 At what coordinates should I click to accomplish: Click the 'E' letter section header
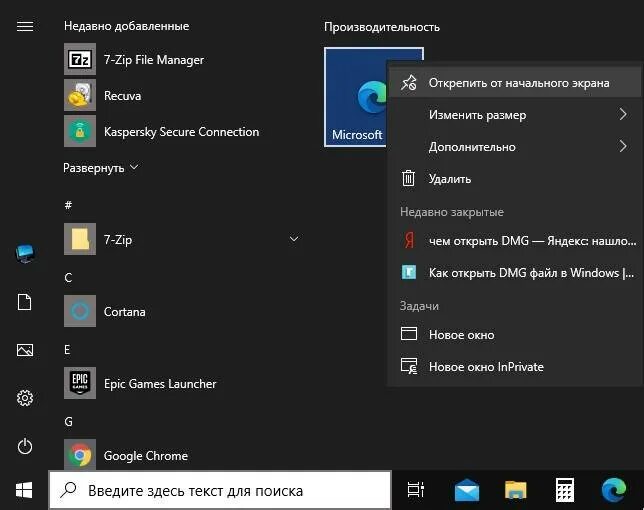point(67,349)
